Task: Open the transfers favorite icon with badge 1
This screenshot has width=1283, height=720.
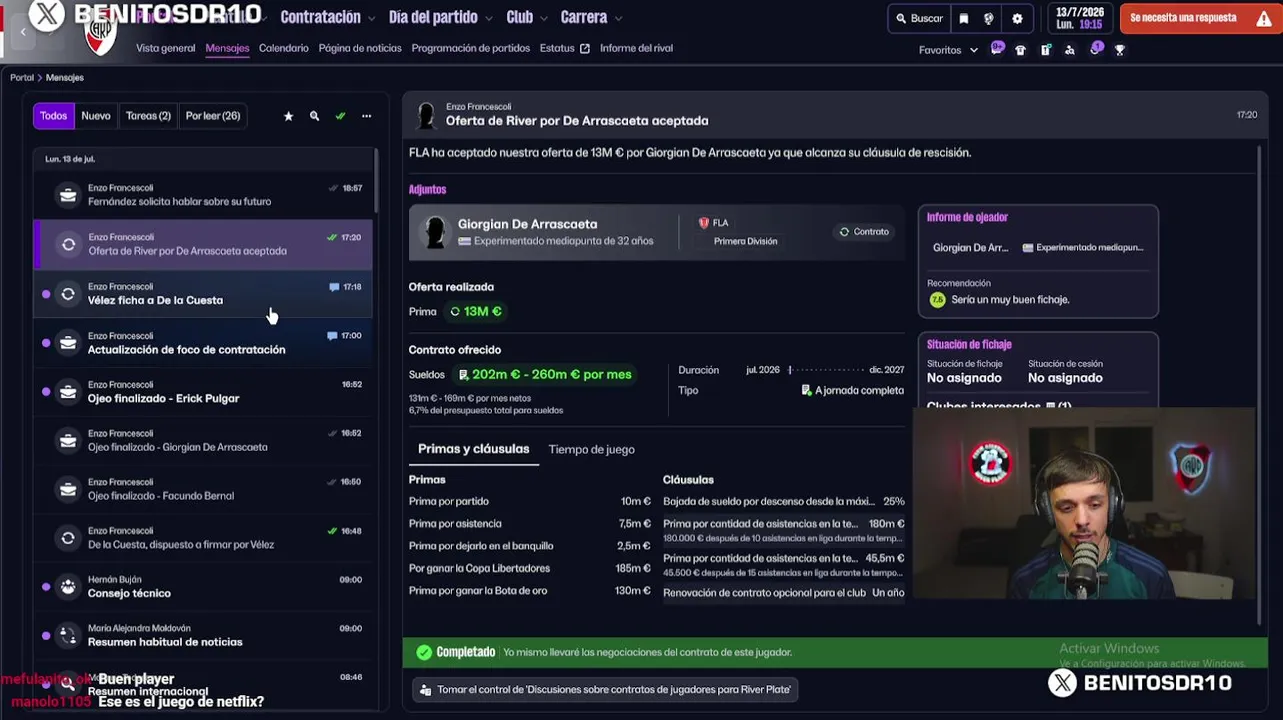Action: pos(1096,49)
